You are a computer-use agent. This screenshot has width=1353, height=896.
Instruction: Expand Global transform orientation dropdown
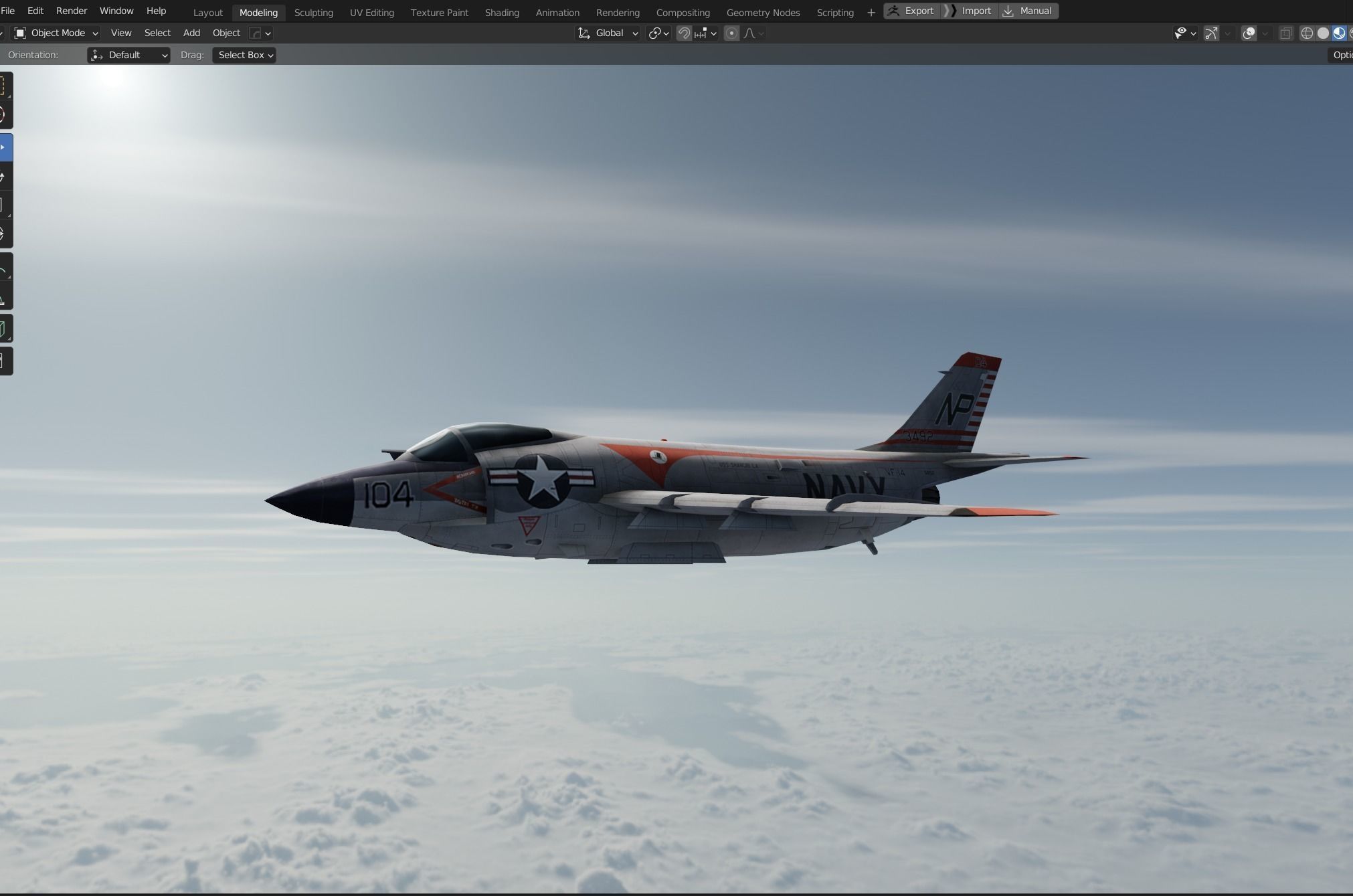pos(608,33)
